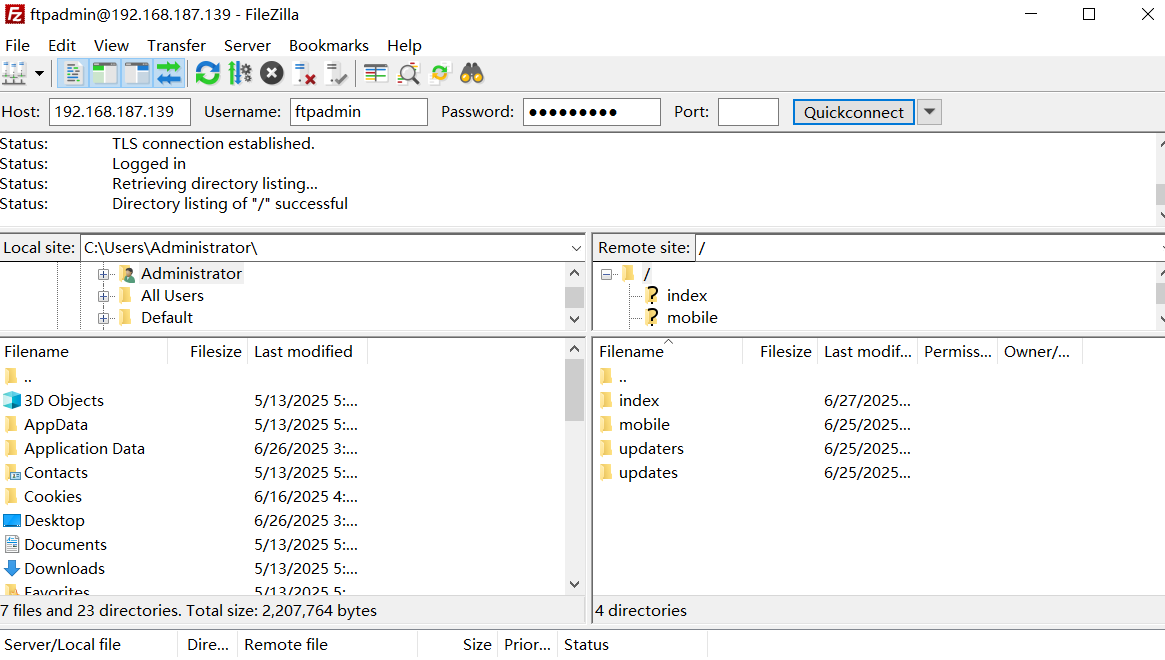Toggle directory comparison

(x=408, y=74)
